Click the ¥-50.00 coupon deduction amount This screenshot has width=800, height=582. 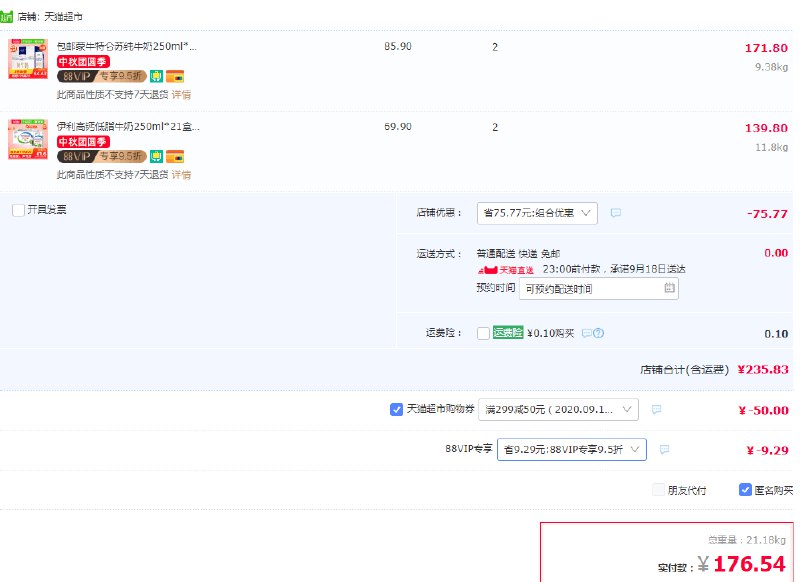(x=763, y=410)
